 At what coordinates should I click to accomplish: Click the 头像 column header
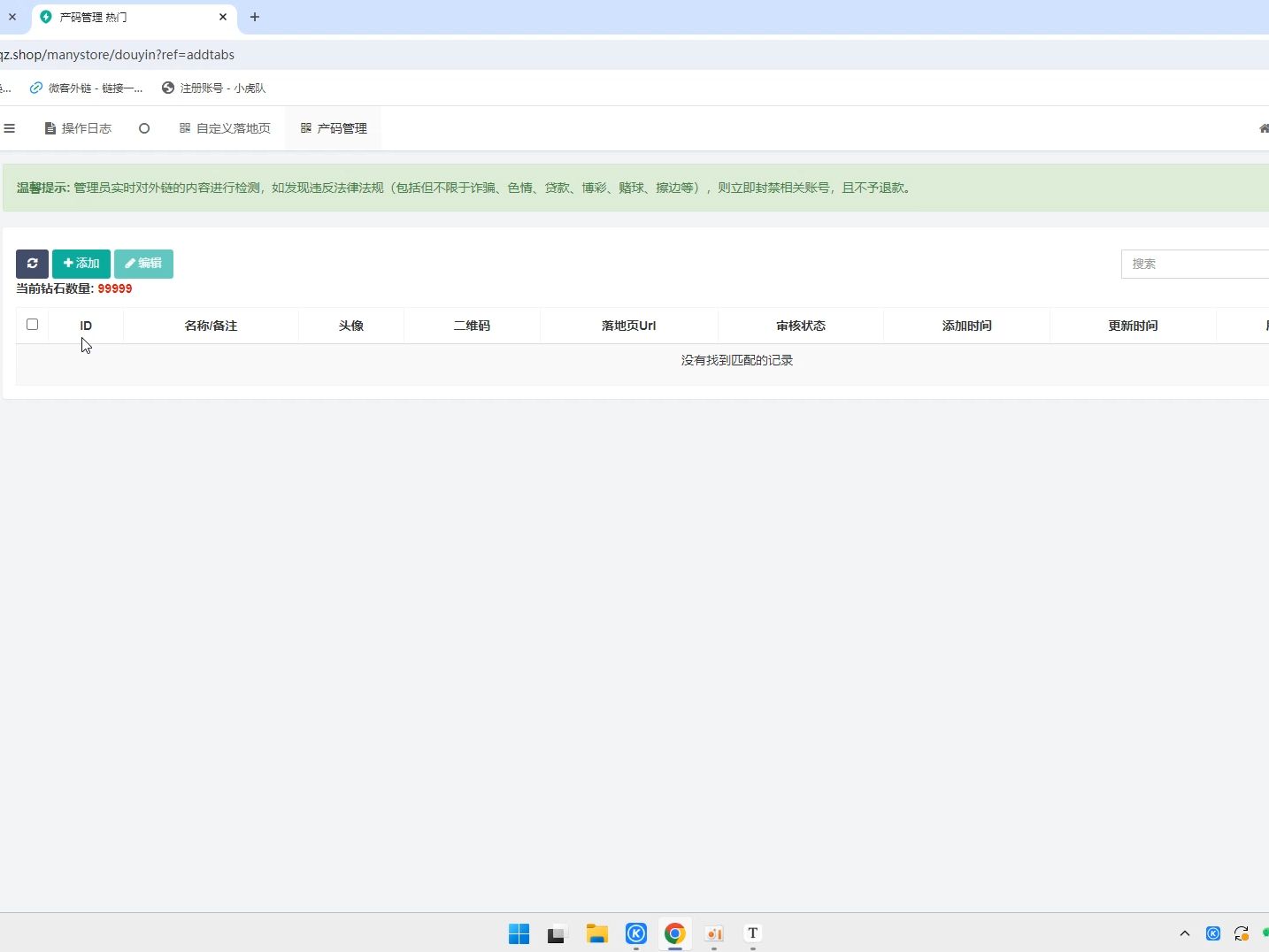click(x=351, y=326)
